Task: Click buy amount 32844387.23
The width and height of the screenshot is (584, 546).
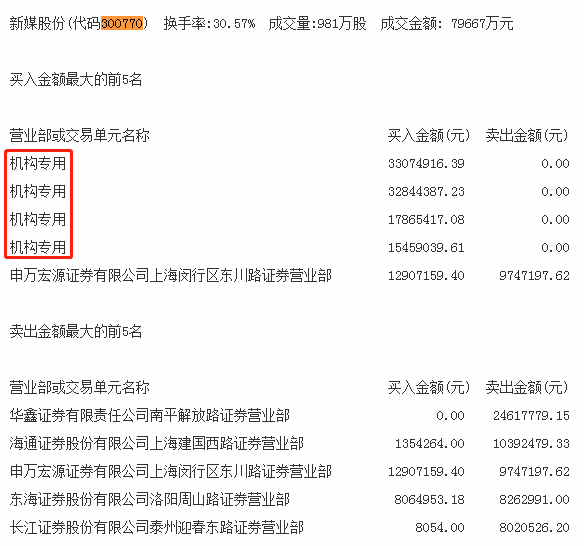Action: click(x=426, y=192)
